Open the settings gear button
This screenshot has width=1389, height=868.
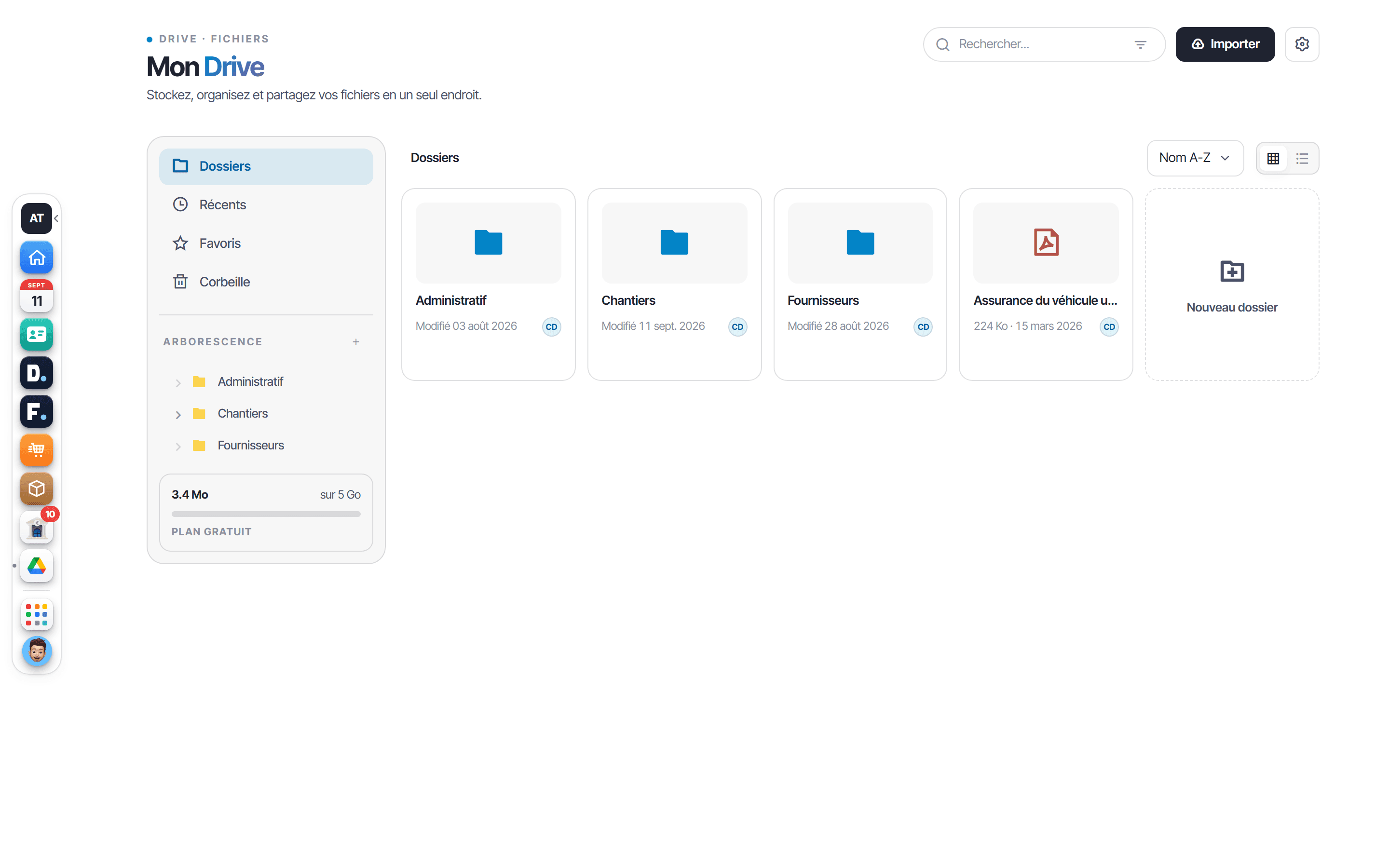pos(1302,44)
